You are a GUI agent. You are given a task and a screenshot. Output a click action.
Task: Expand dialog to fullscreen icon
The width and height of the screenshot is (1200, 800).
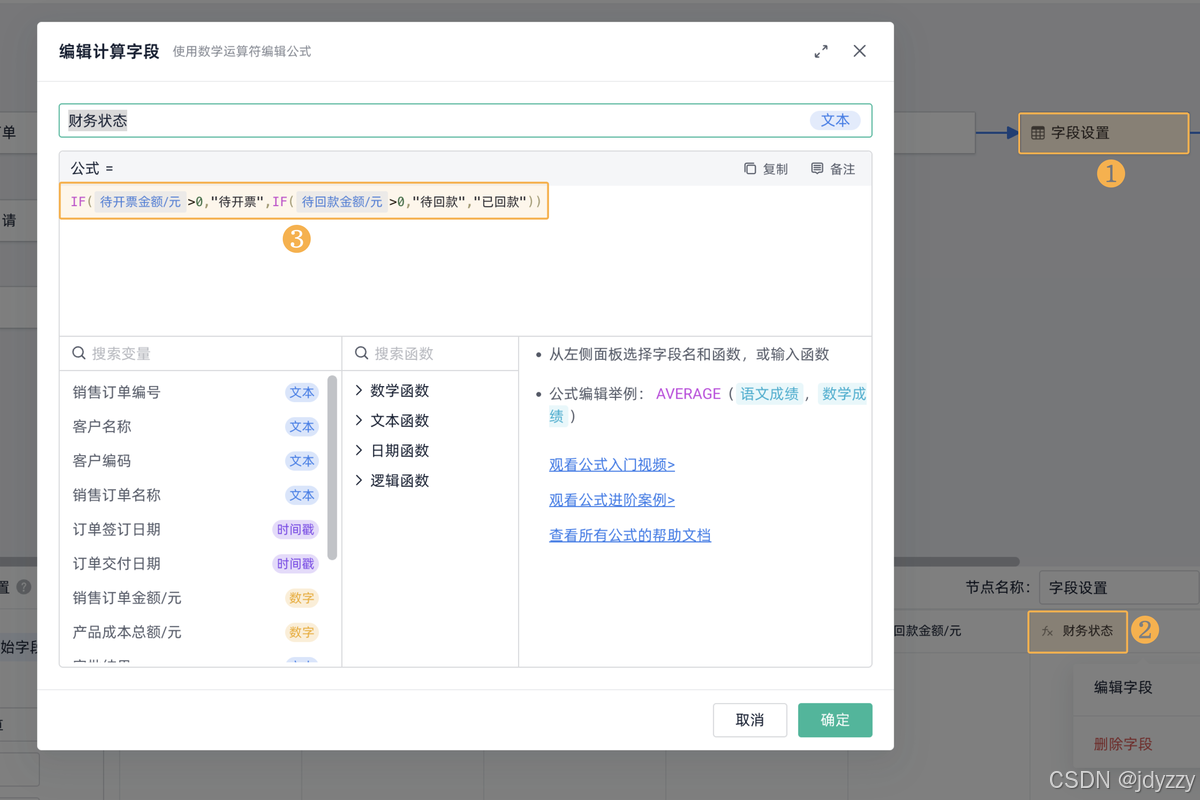point(821,51)
